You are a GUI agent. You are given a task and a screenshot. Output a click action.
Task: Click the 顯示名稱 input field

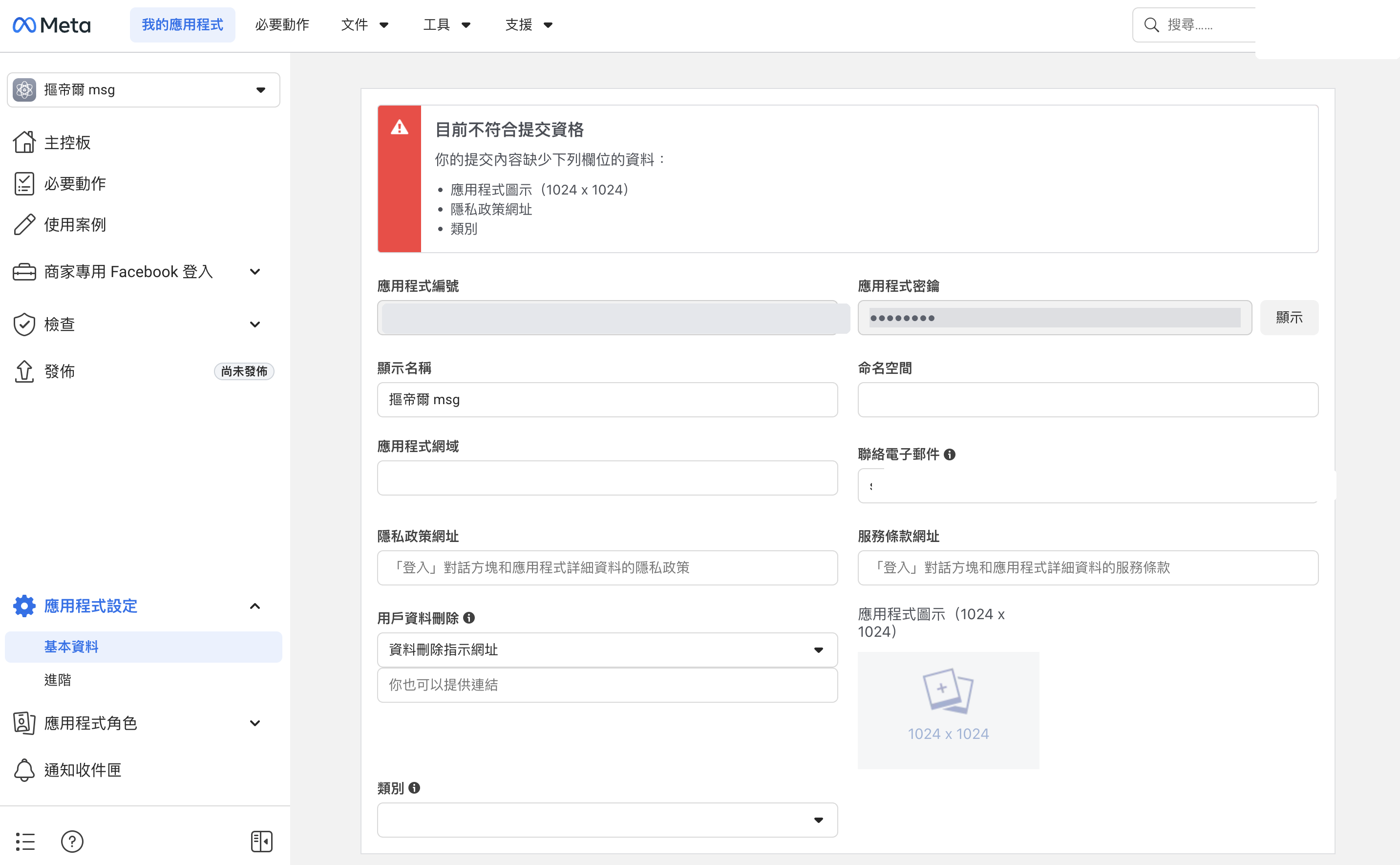point(607,399)
